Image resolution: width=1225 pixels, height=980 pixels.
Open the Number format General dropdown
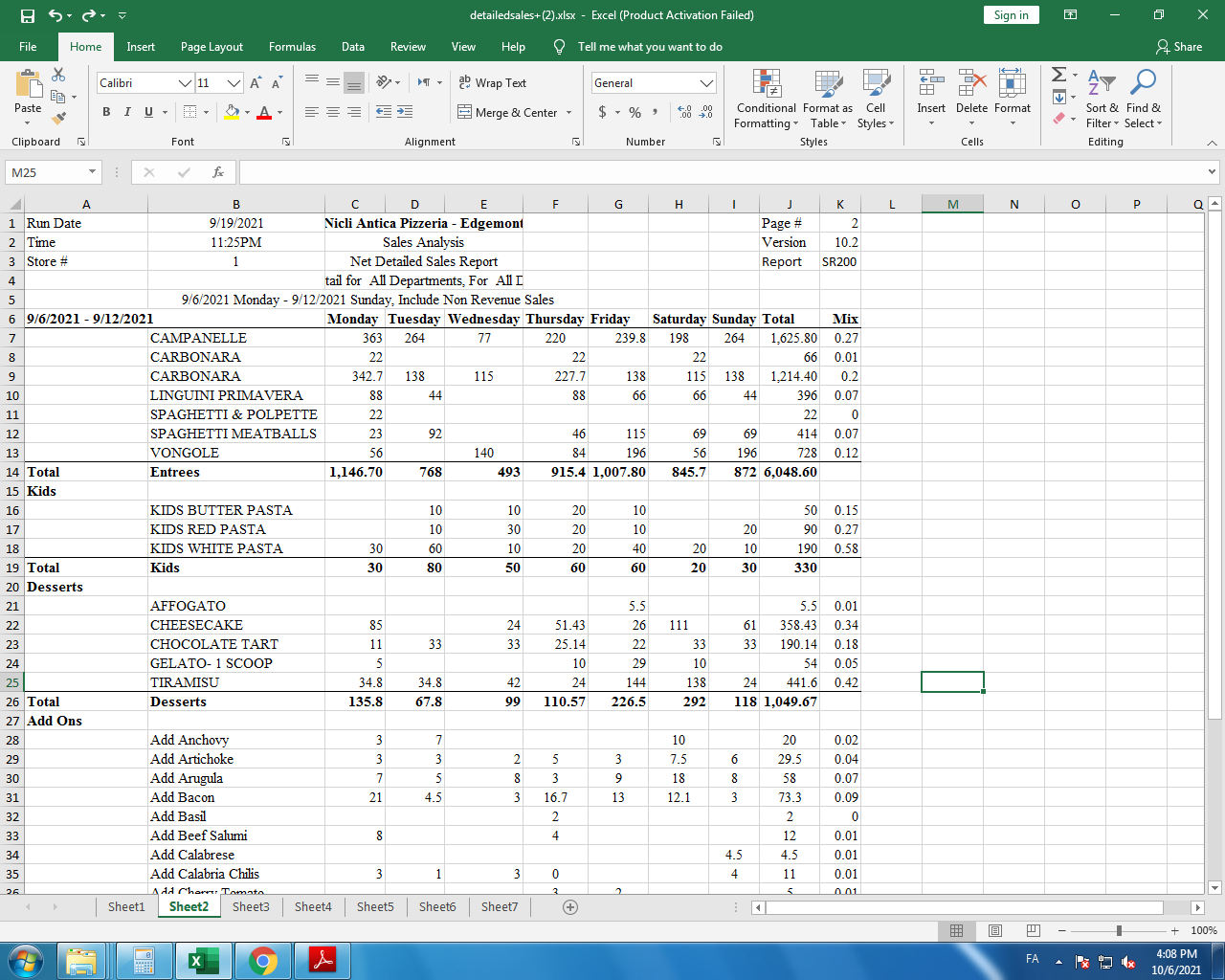707,83
